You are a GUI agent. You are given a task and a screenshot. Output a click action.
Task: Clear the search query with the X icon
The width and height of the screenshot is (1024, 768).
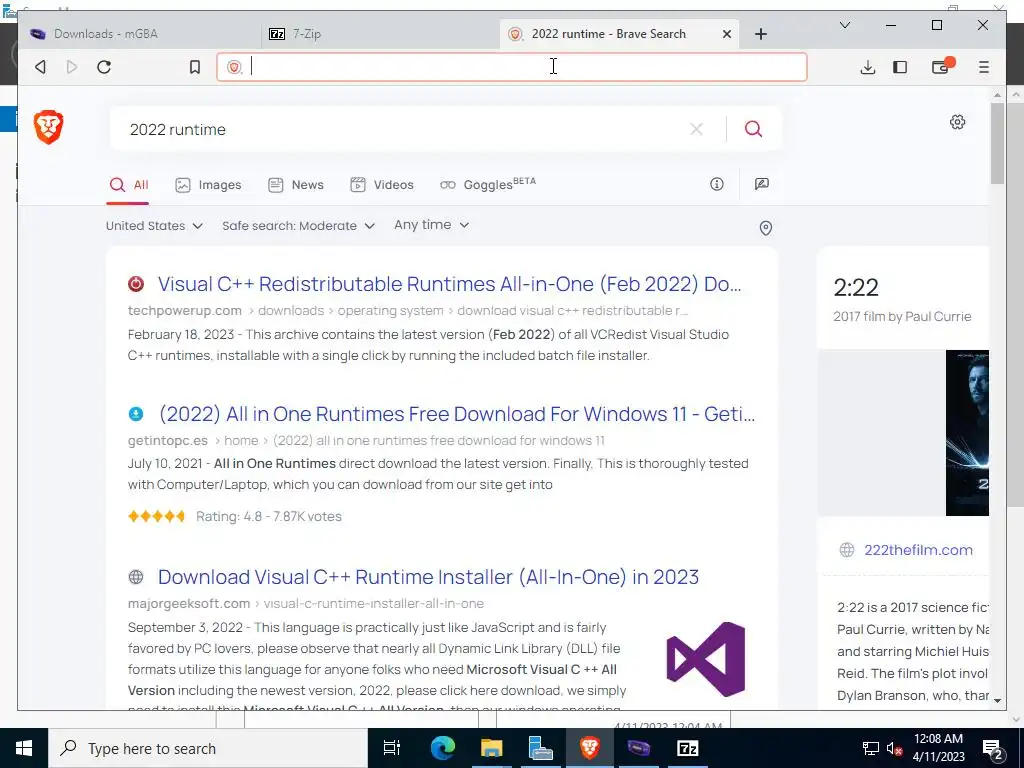point(696,129)
